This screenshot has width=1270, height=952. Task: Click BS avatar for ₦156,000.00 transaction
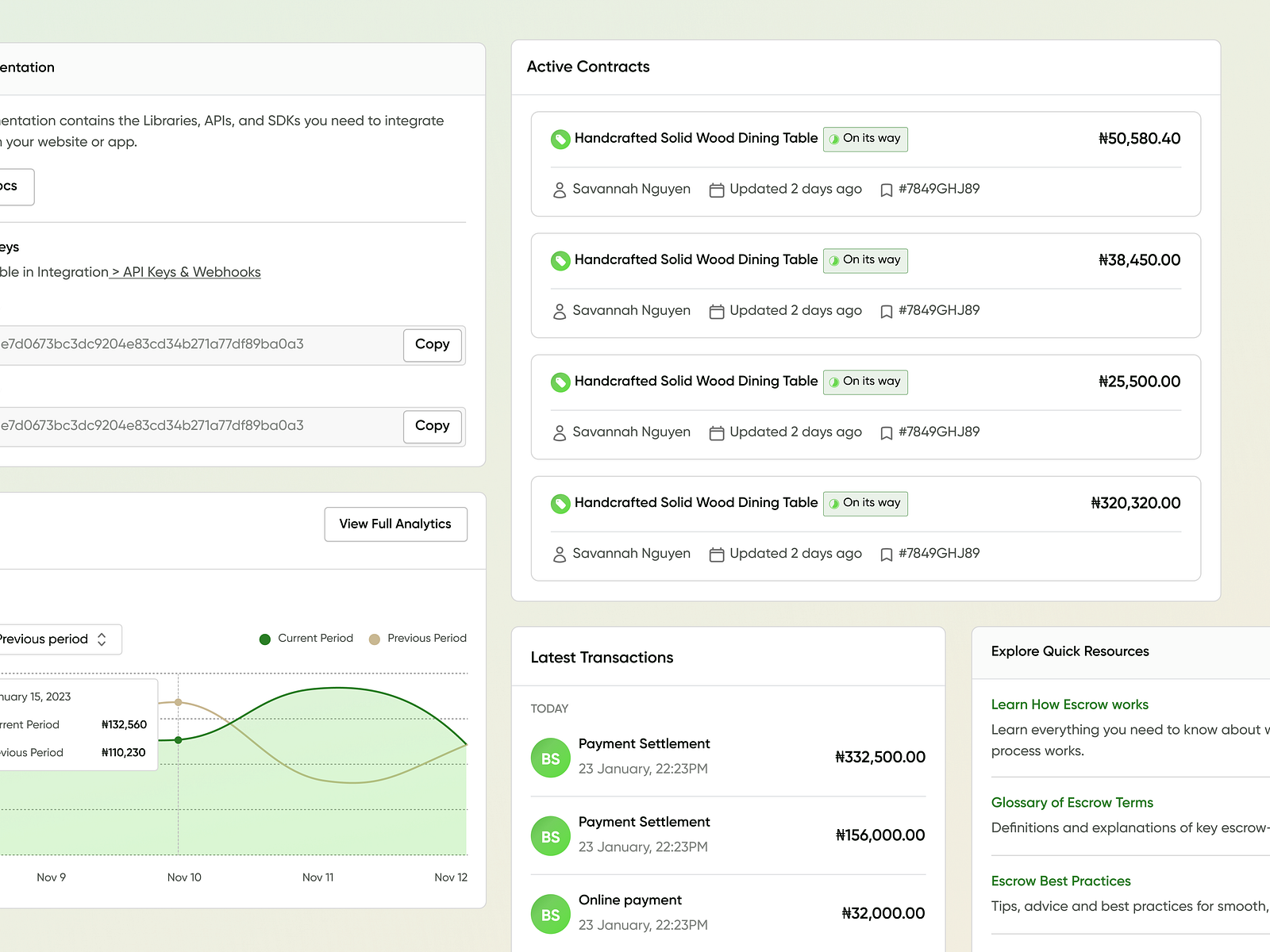tap(551, 836)
